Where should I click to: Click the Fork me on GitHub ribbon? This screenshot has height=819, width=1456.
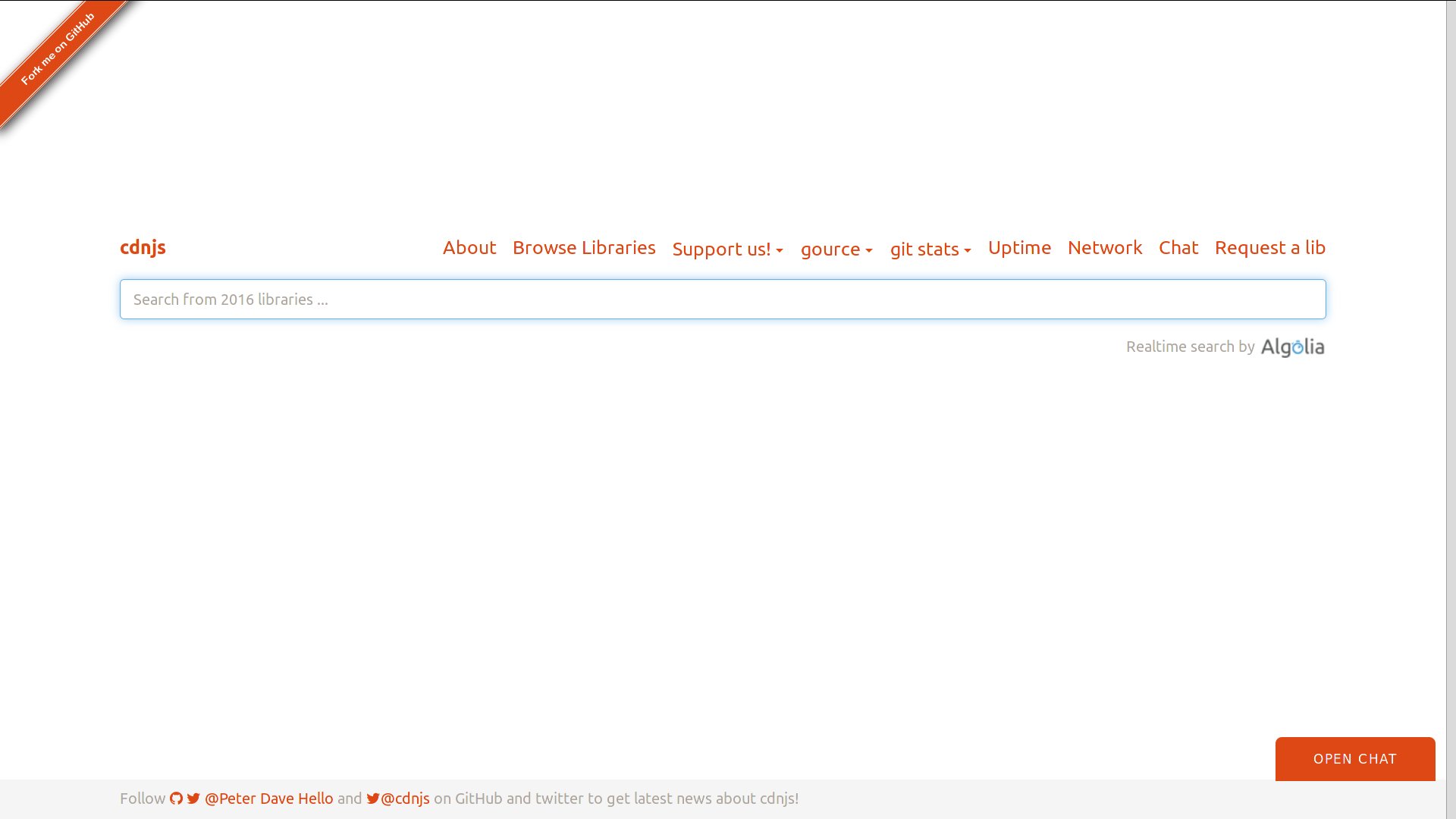coord(58,49)
